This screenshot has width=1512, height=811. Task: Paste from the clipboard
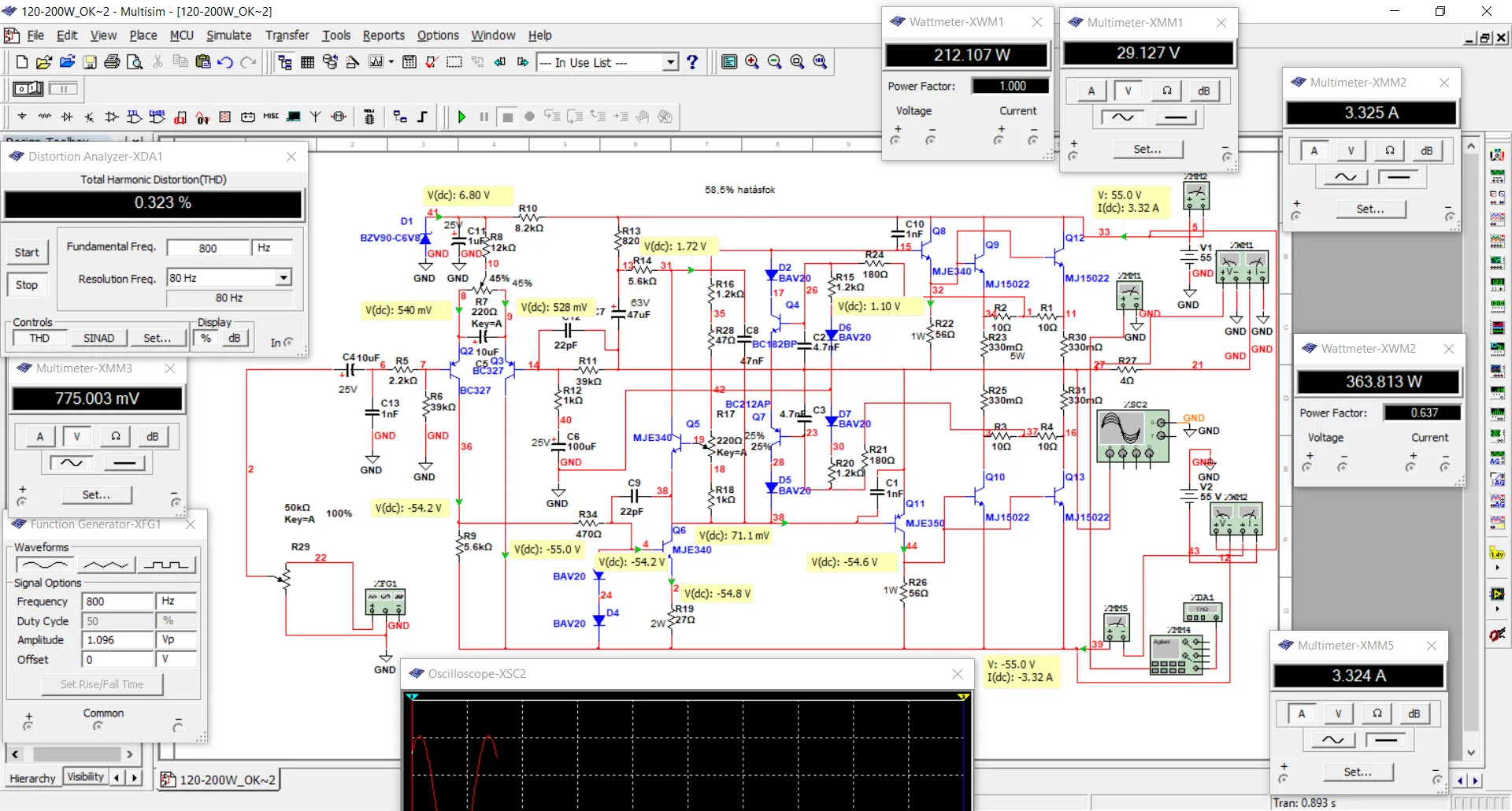[203, 62]
